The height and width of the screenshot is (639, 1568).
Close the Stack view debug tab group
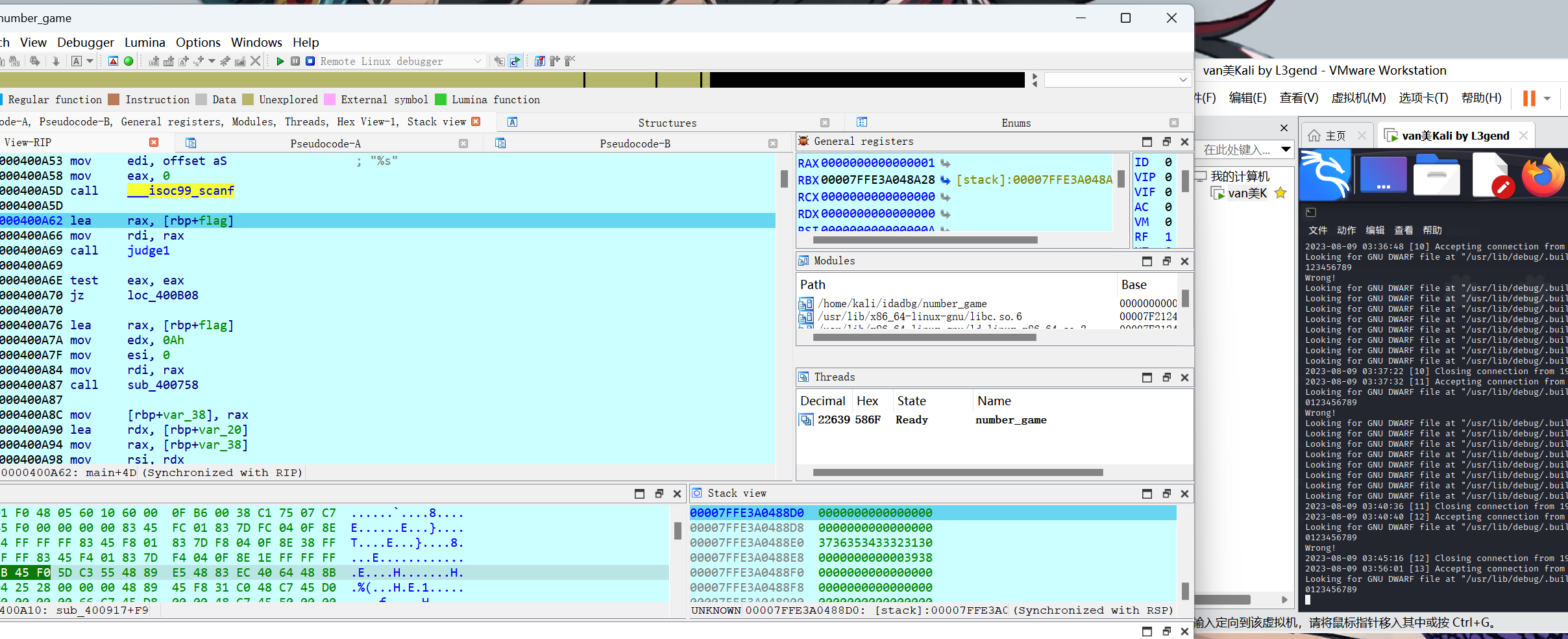point(476,121)
